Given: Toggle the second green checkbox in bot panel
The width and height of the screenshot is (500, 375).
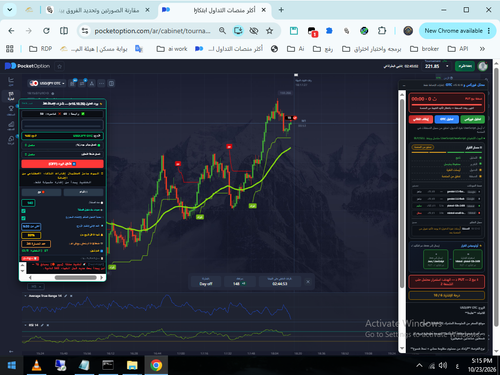Looking at the screenshot, I should pos(23,218).
